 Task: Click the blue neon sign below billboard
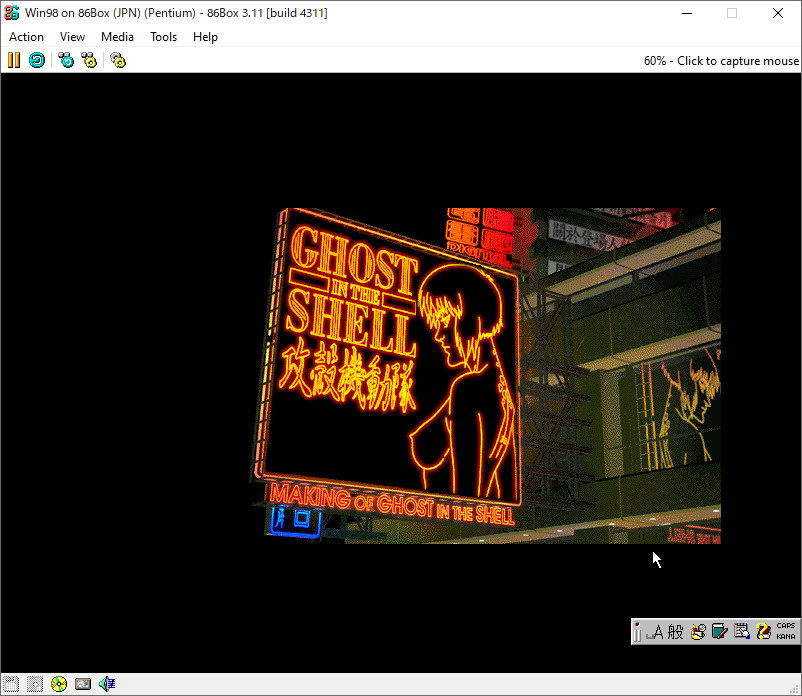tap(295, 521)
